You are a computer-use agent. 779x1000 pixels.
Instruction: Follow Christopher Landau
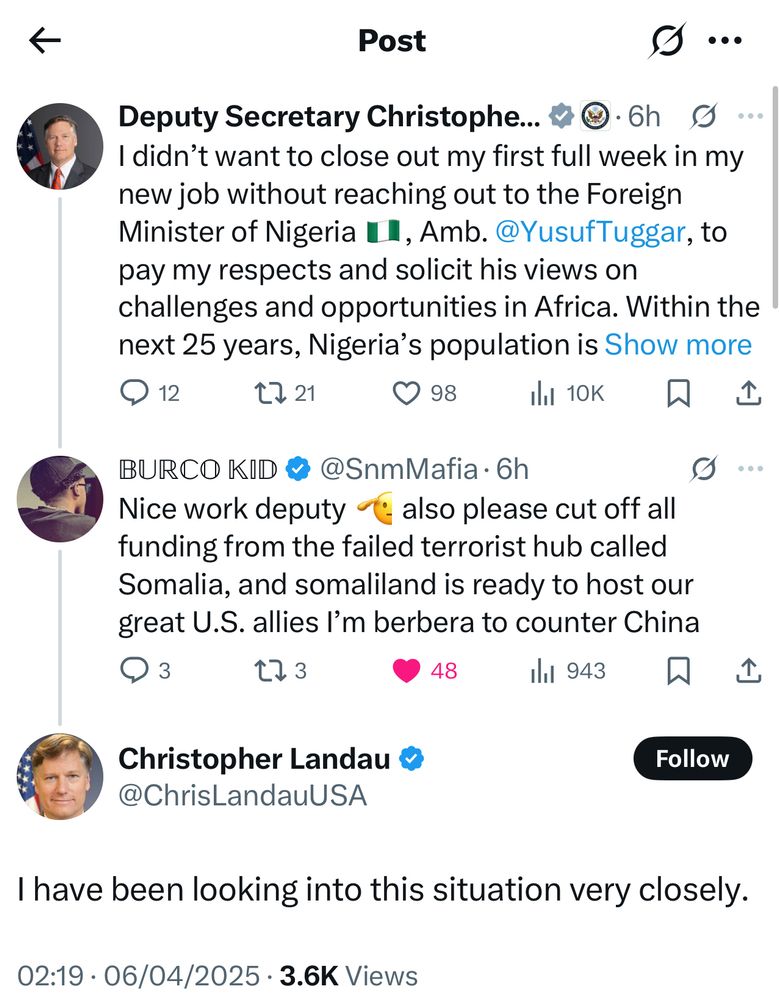(692, 759)
